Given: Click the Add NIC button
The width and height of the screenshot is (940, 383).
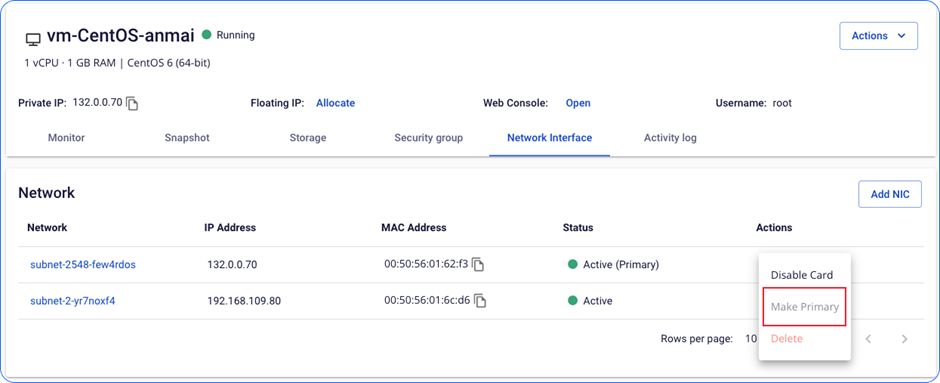Looking at the screenshot, I should pyautogui.click(x=890, y=194).
